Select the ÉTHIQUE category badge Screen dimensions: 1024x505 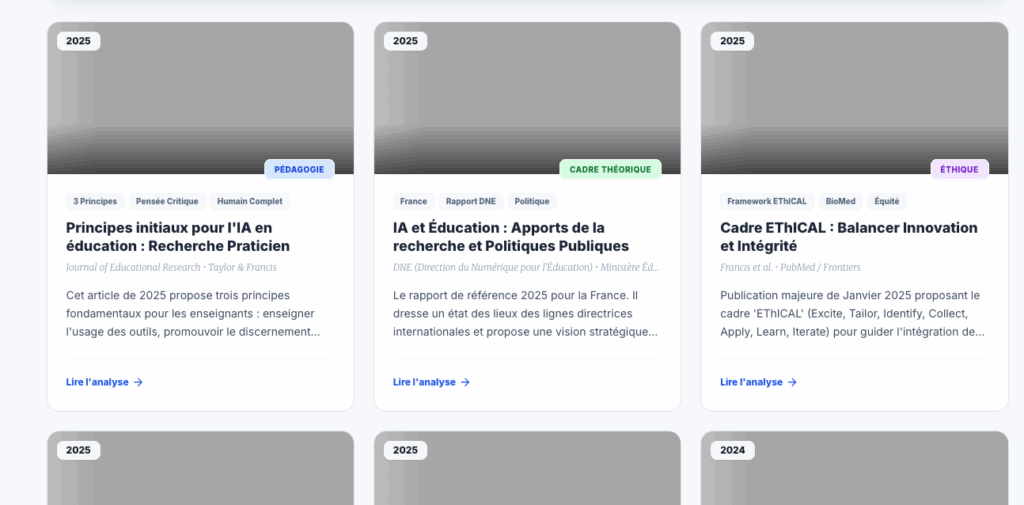pyautogui.click(x=959, y=169)
